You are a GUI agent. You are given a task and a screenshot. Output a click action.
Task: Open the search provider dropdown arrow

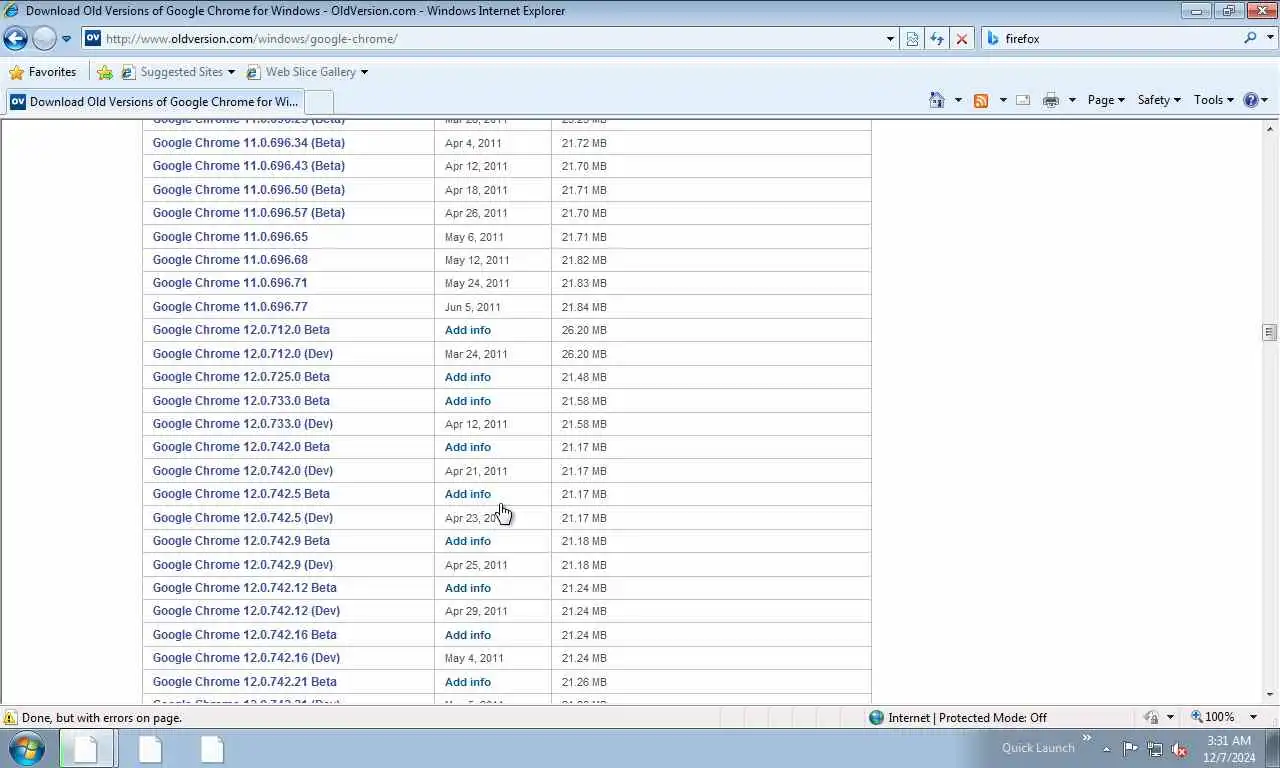(x=1269, y=39)
